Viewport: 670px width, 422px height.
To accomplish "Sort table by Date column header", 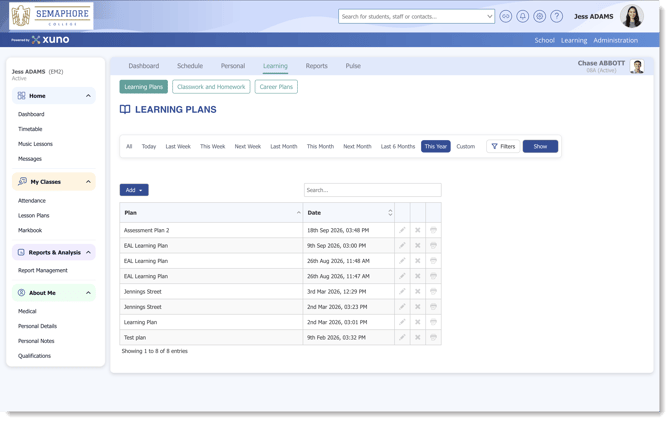I will coord(349,213).
